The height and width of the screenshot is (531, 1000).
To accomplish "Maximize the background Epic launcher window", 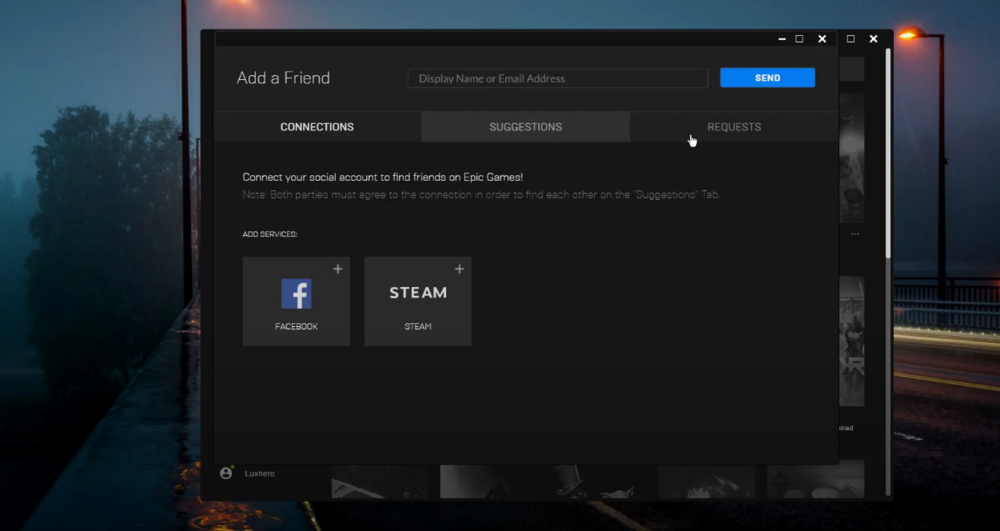I will point(851,39).
